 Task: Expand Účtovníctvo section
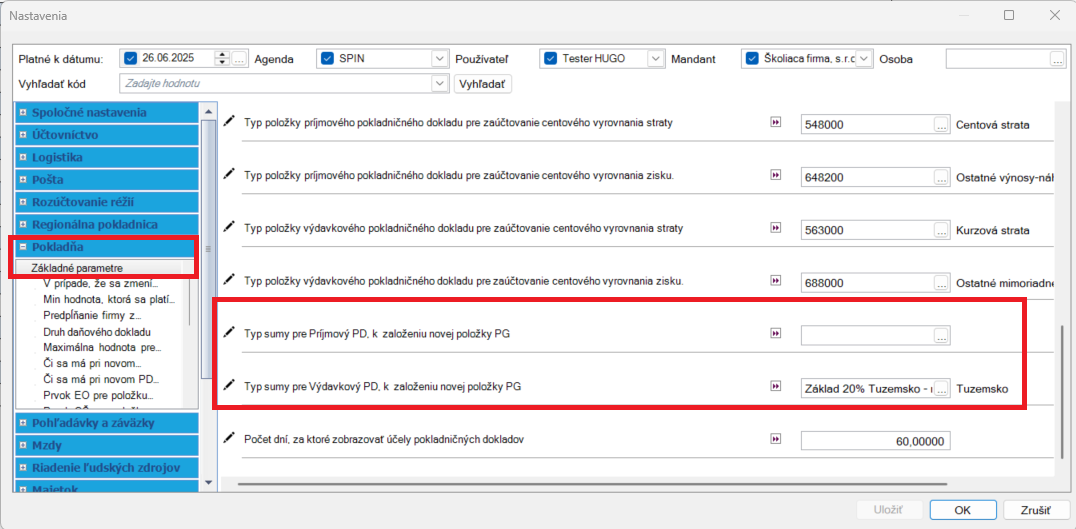tap(23, 135)
